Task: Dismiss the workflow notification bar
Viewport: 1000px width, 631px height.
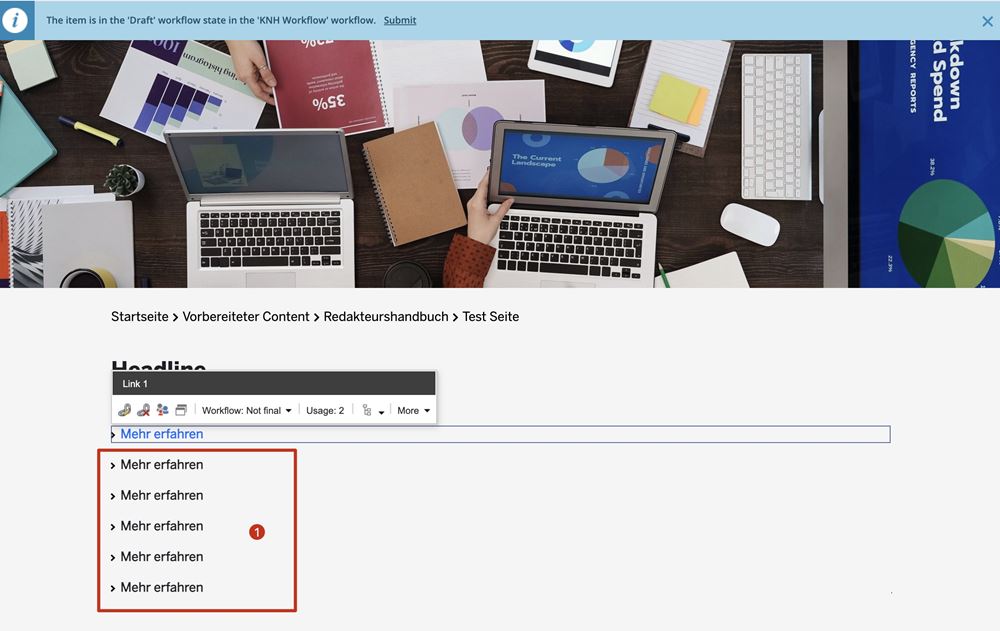Action: click(x=987, y=21)
